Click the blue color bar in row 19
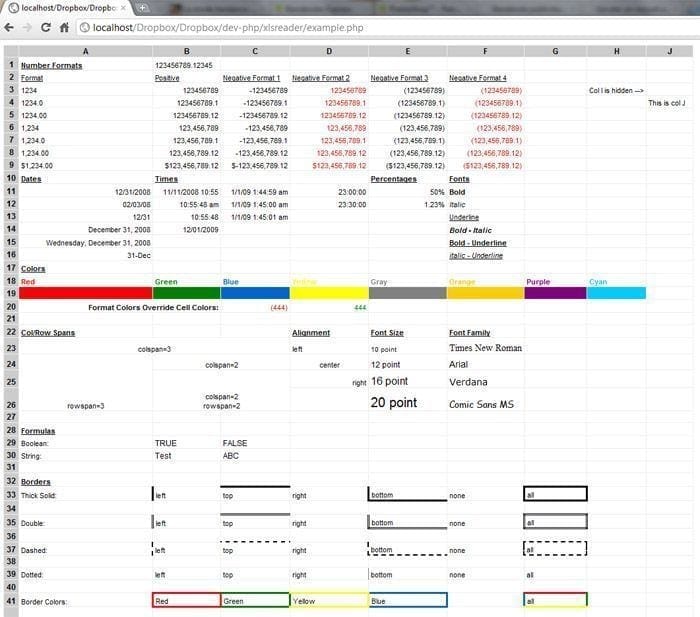Viewport: 700px width, 617px height. pos(255,293)
